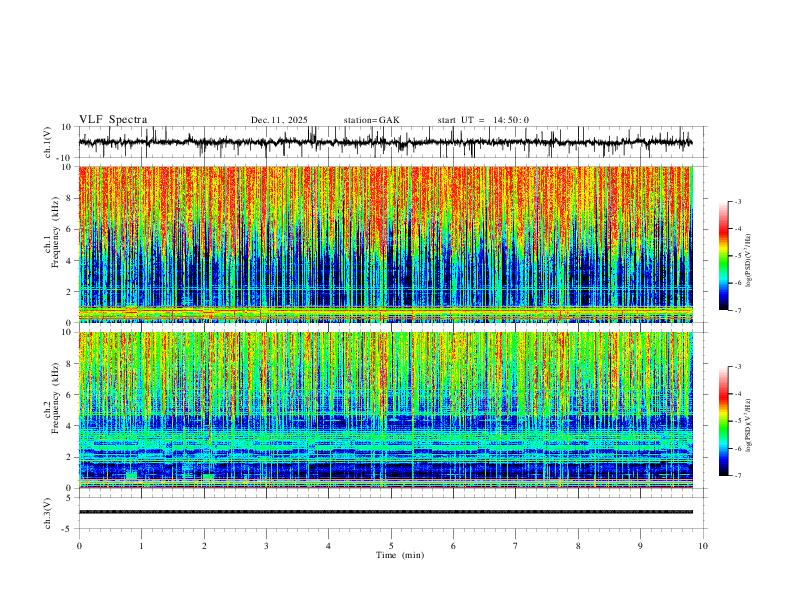Click the "ch.1(V)" waveform axis label

48,142
